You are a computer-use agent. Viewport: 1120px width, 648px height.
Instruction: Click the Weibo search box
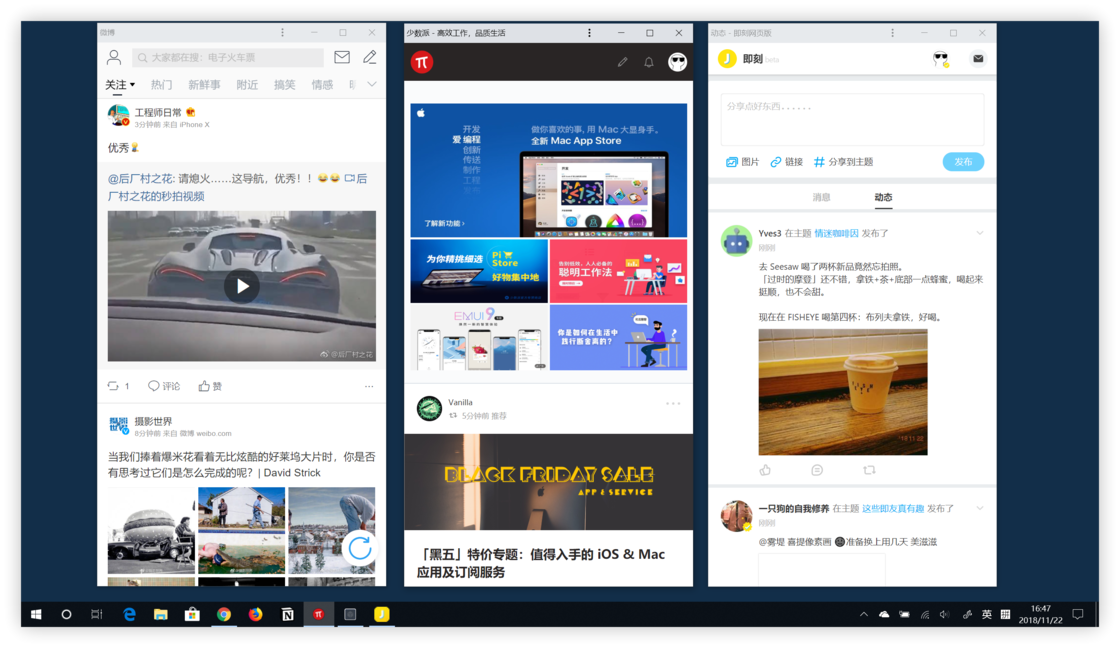[228, 57]
